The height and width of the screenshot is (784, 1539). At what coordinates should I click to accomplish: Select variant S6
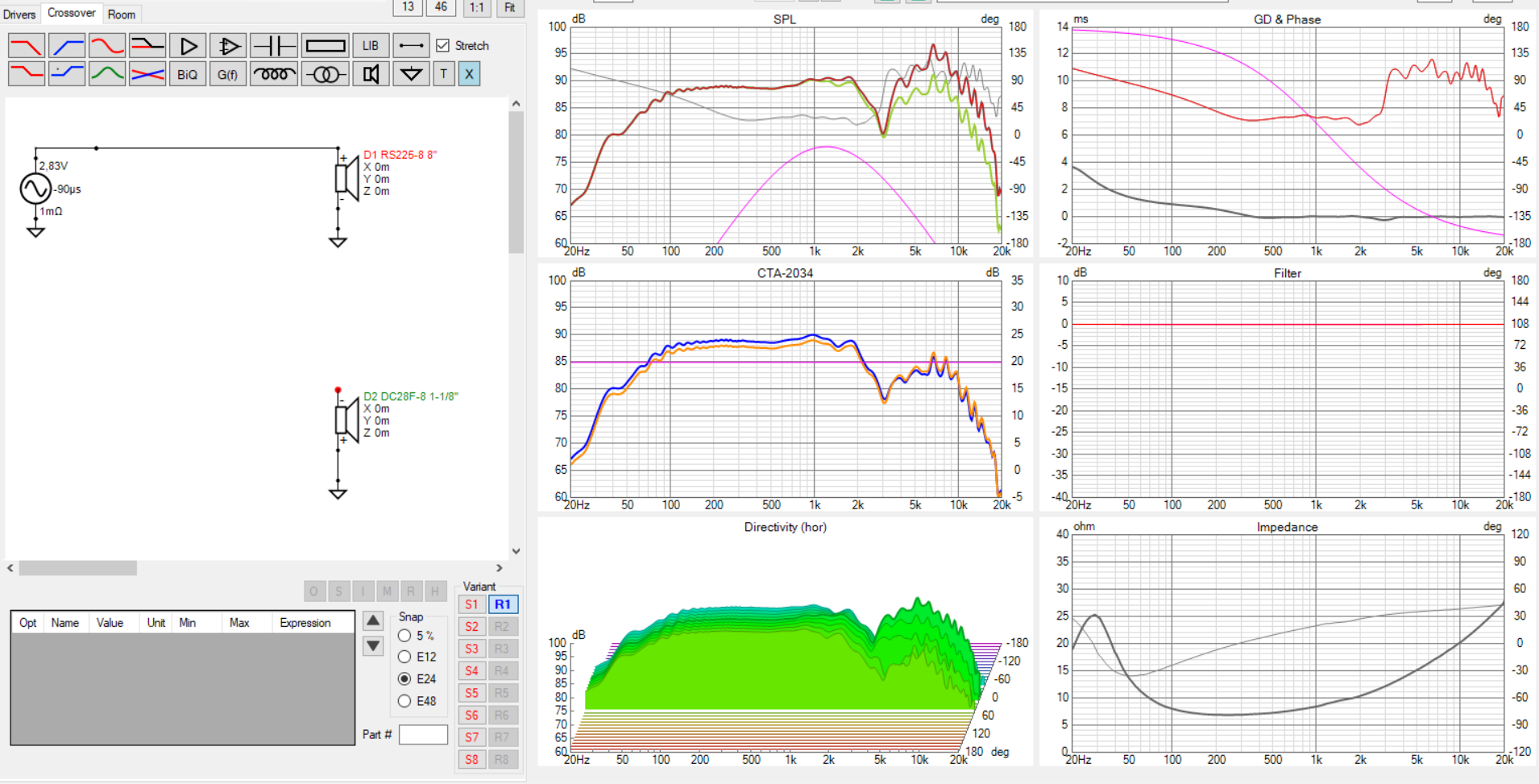pos(471,715)
